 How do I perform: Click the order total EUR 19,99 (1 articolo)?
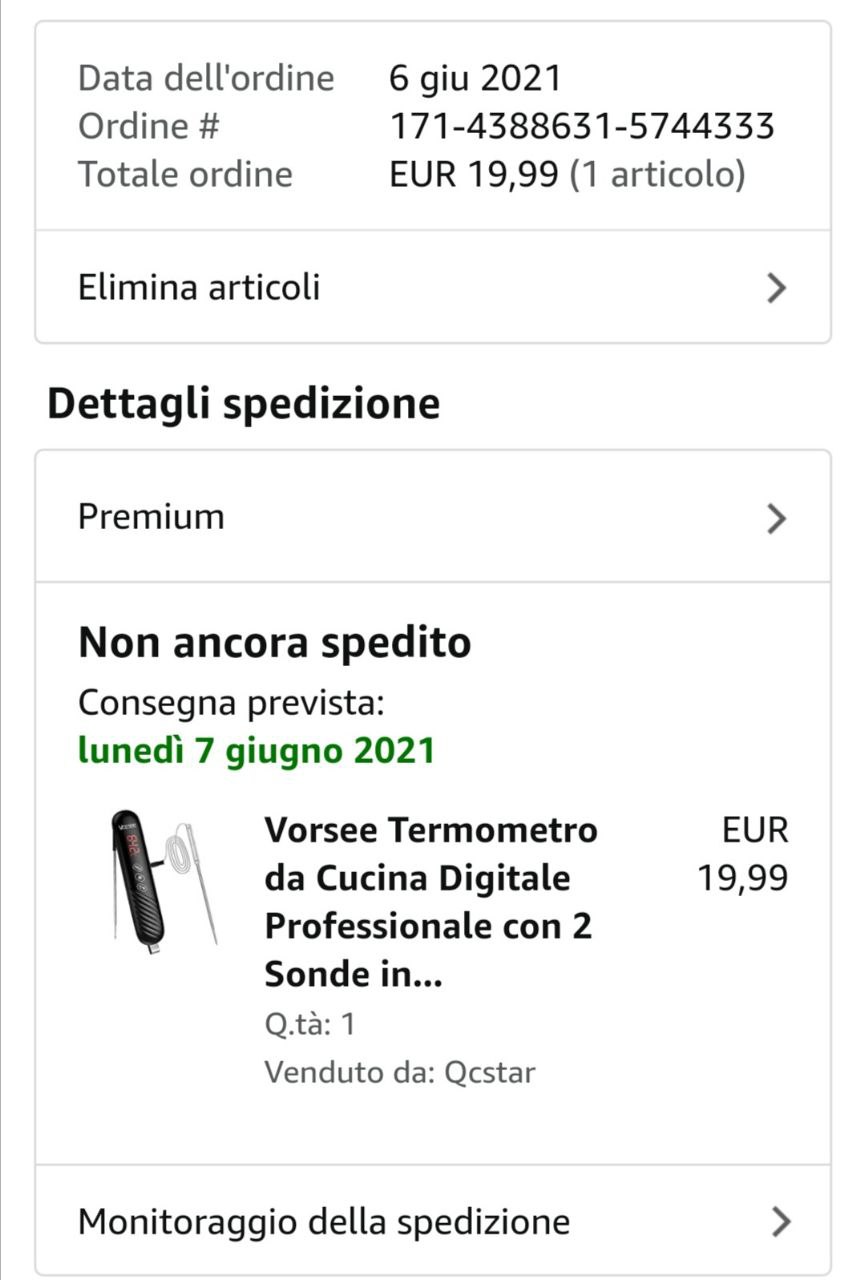point(567,174)
